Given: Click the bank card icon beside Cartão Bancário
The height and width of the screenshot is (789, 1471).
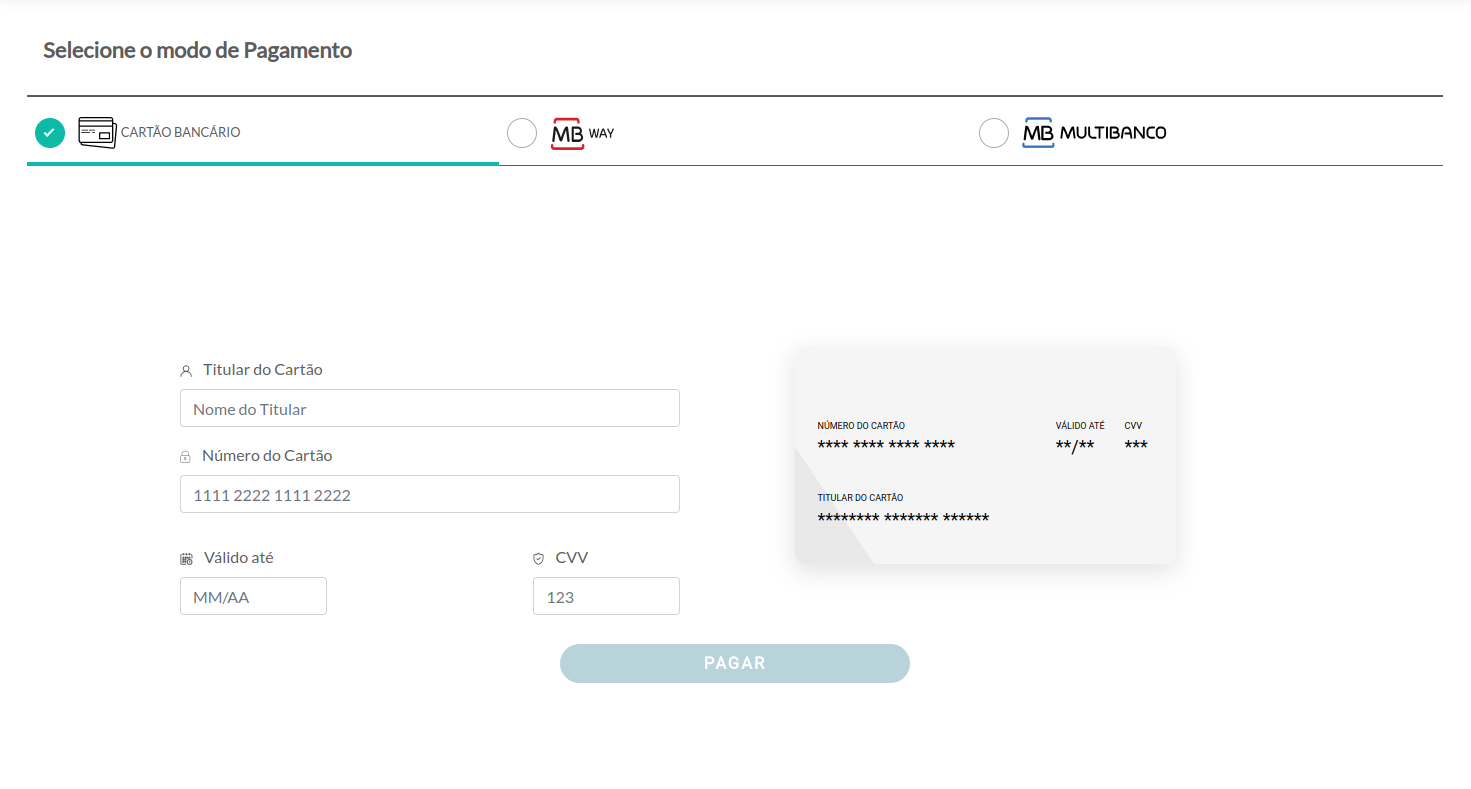Looking at the screenshot, I should pos(96,132).
